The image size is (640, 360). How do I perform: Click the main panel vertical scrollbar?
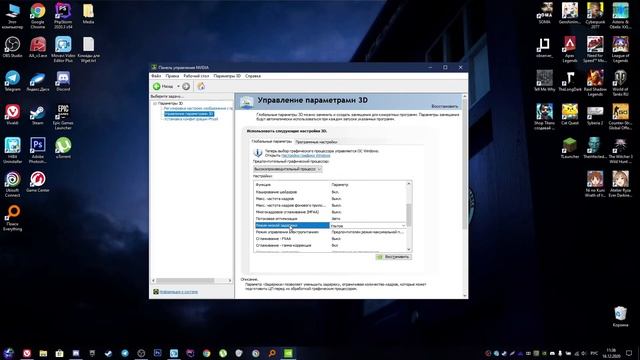click(x=465, y=164)
